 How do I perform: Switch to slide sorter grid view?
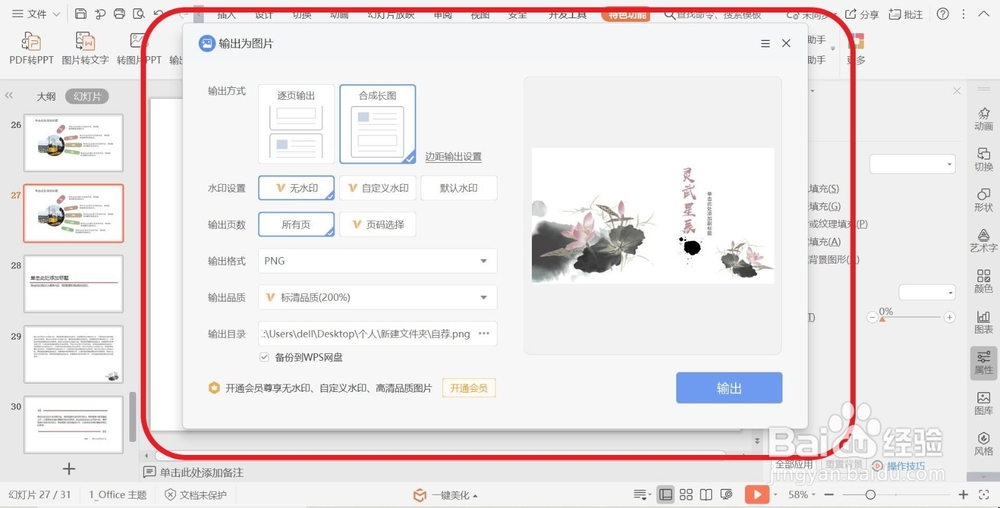click(x=686, y=494)
